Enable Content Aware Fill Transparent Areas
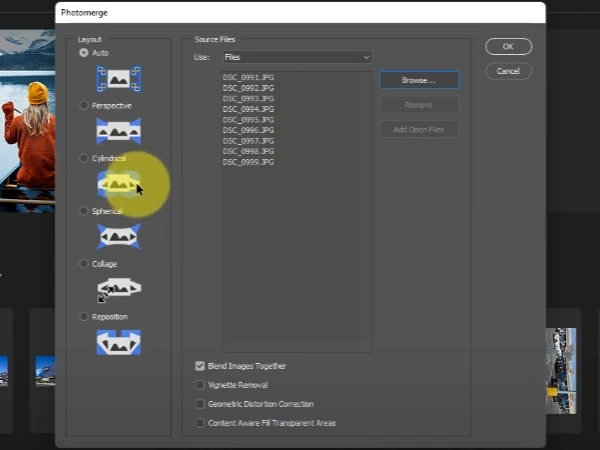This screenshot has width=600, height=450. [200, 423]
